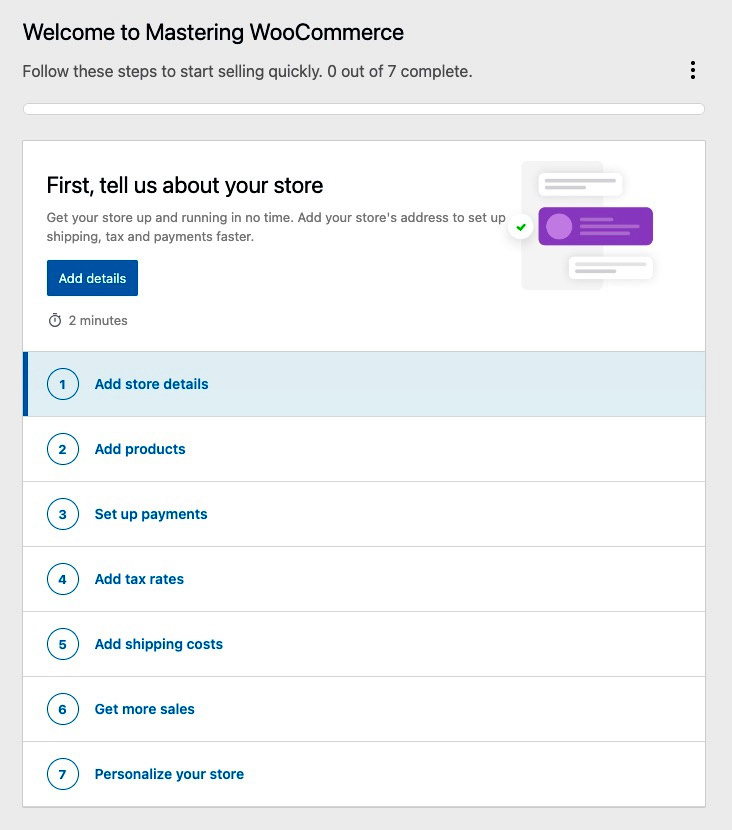The image size is (732, 830).
Task: Open the Add tax rates step
Action: click(x=364, y=579)
